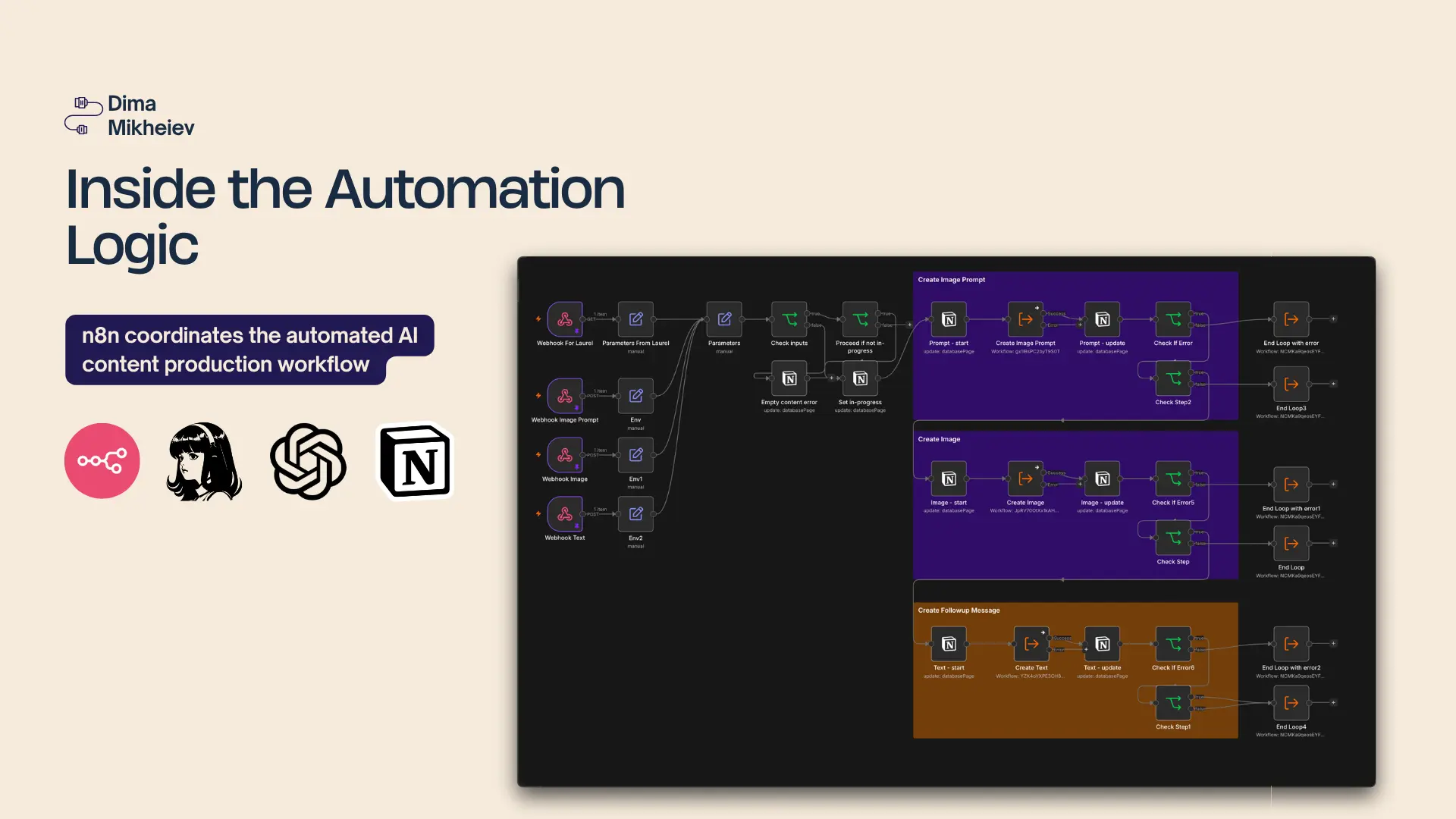Select the Webhook Text trigger node

pos(565,514)
